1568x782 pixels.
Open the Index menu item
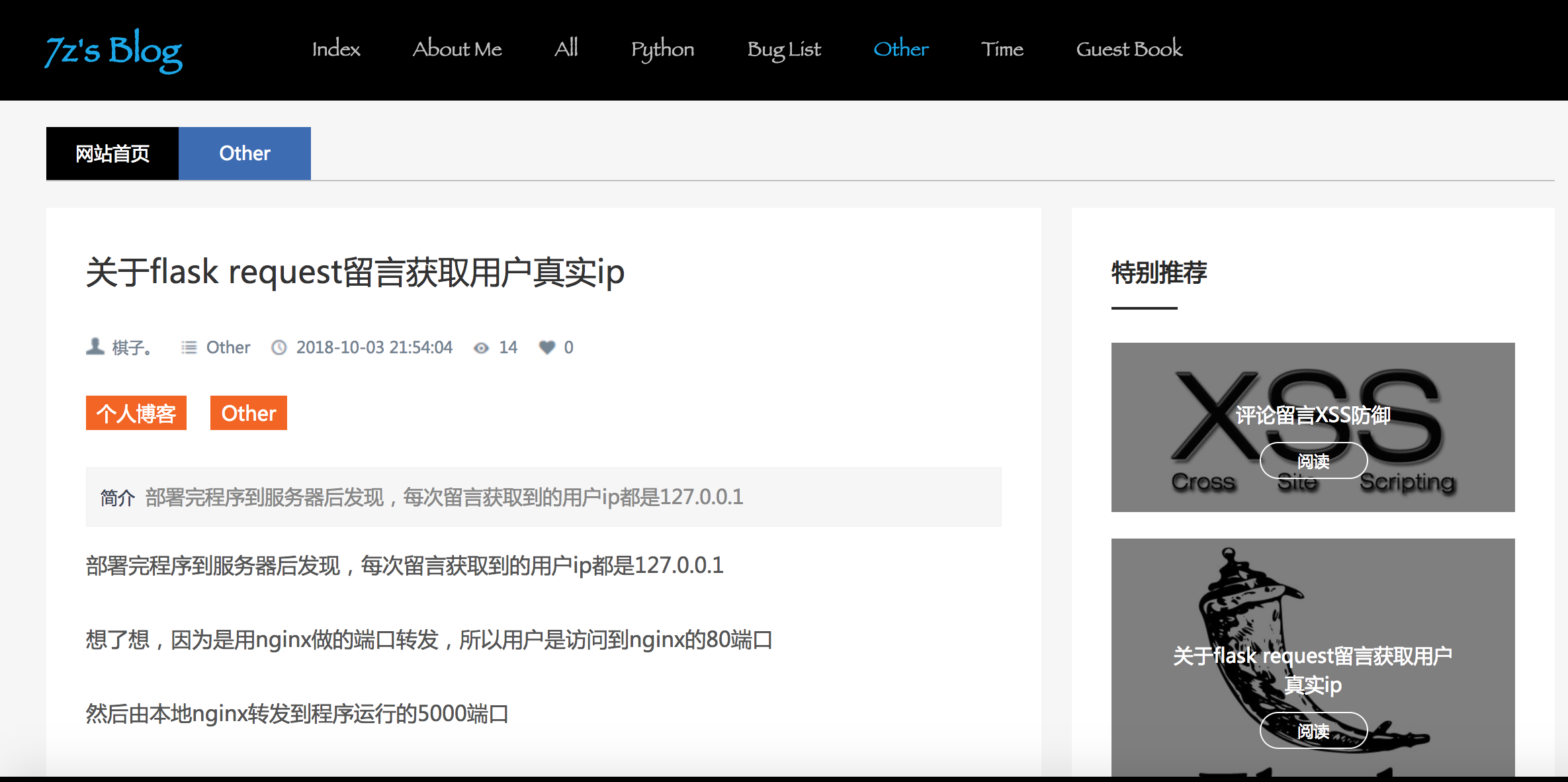pos(336,49)
